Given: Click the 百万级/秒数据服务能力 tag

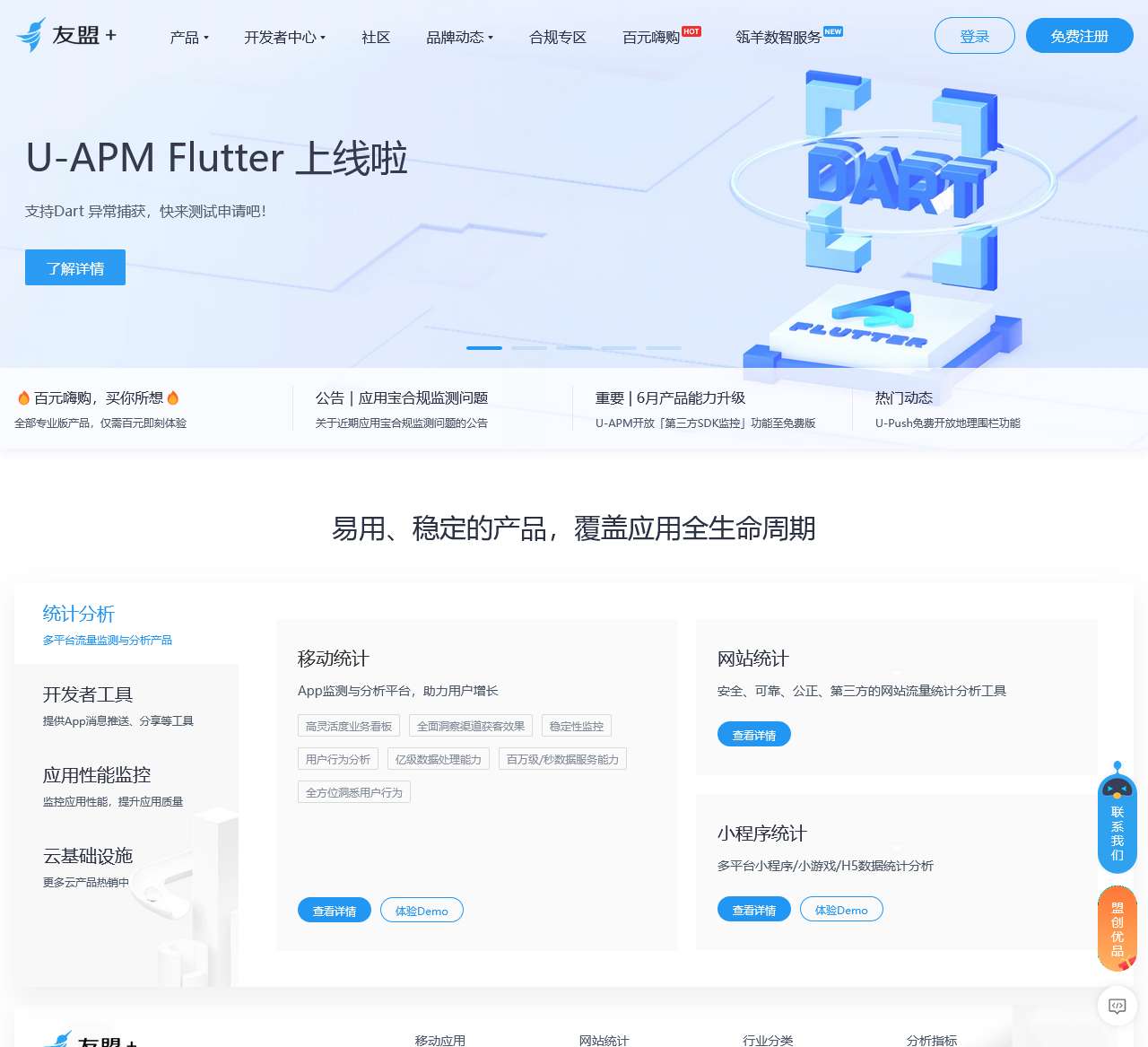Looking at the screenshot, I should (x=562, y=759).
